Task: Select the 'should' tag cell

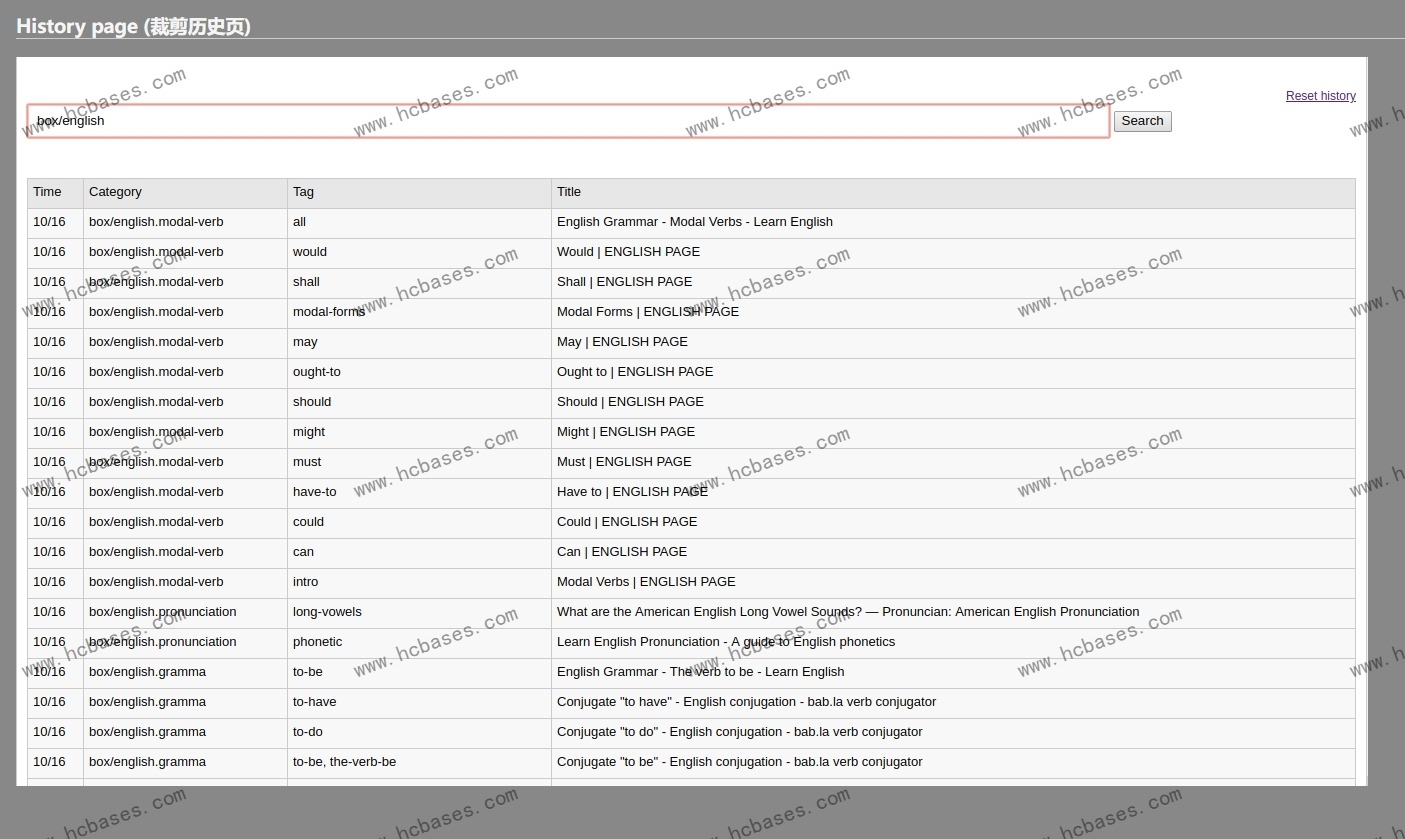Action: pos(419,403)
